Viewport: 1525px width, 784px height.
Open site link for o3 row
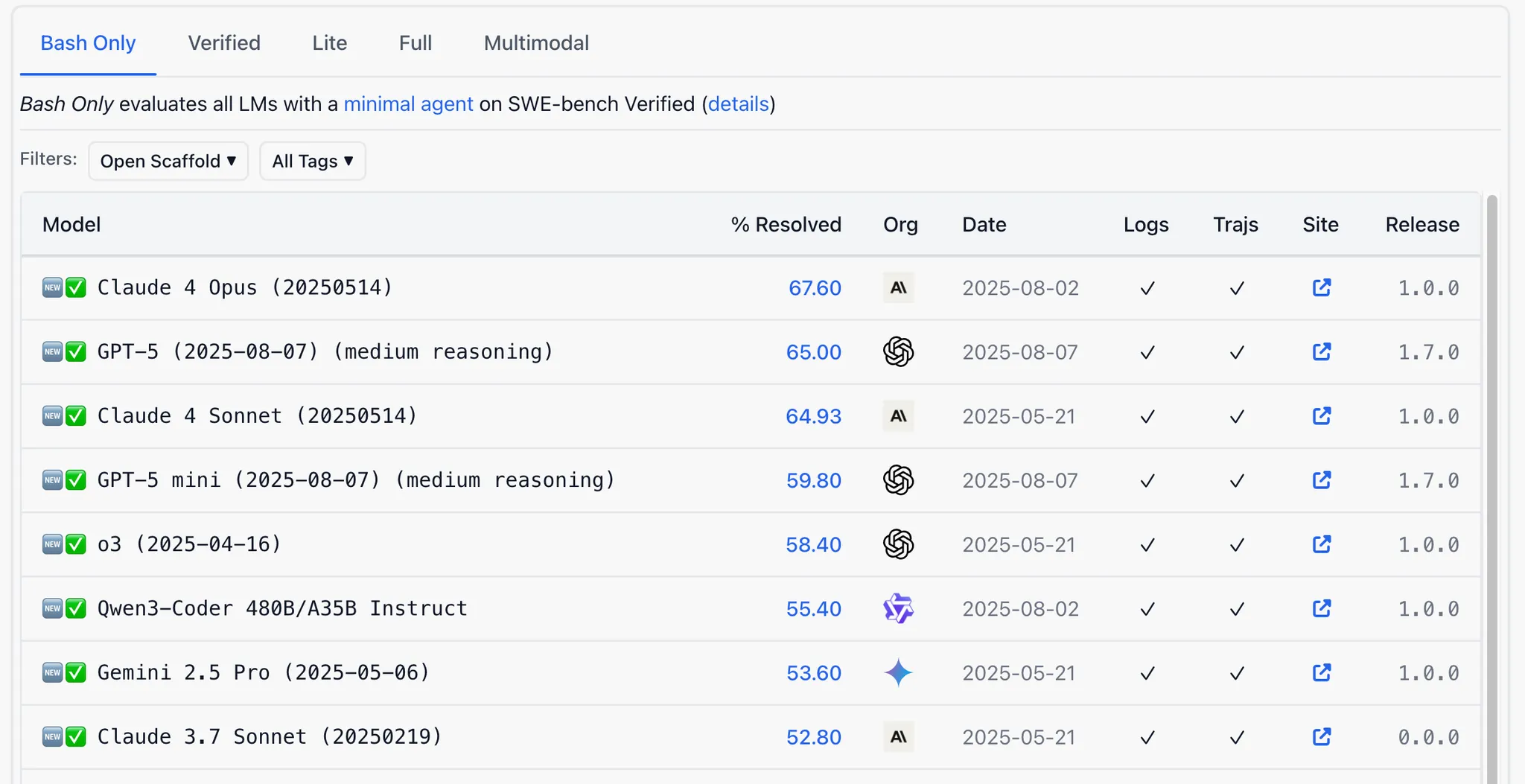click(1321, 544)
